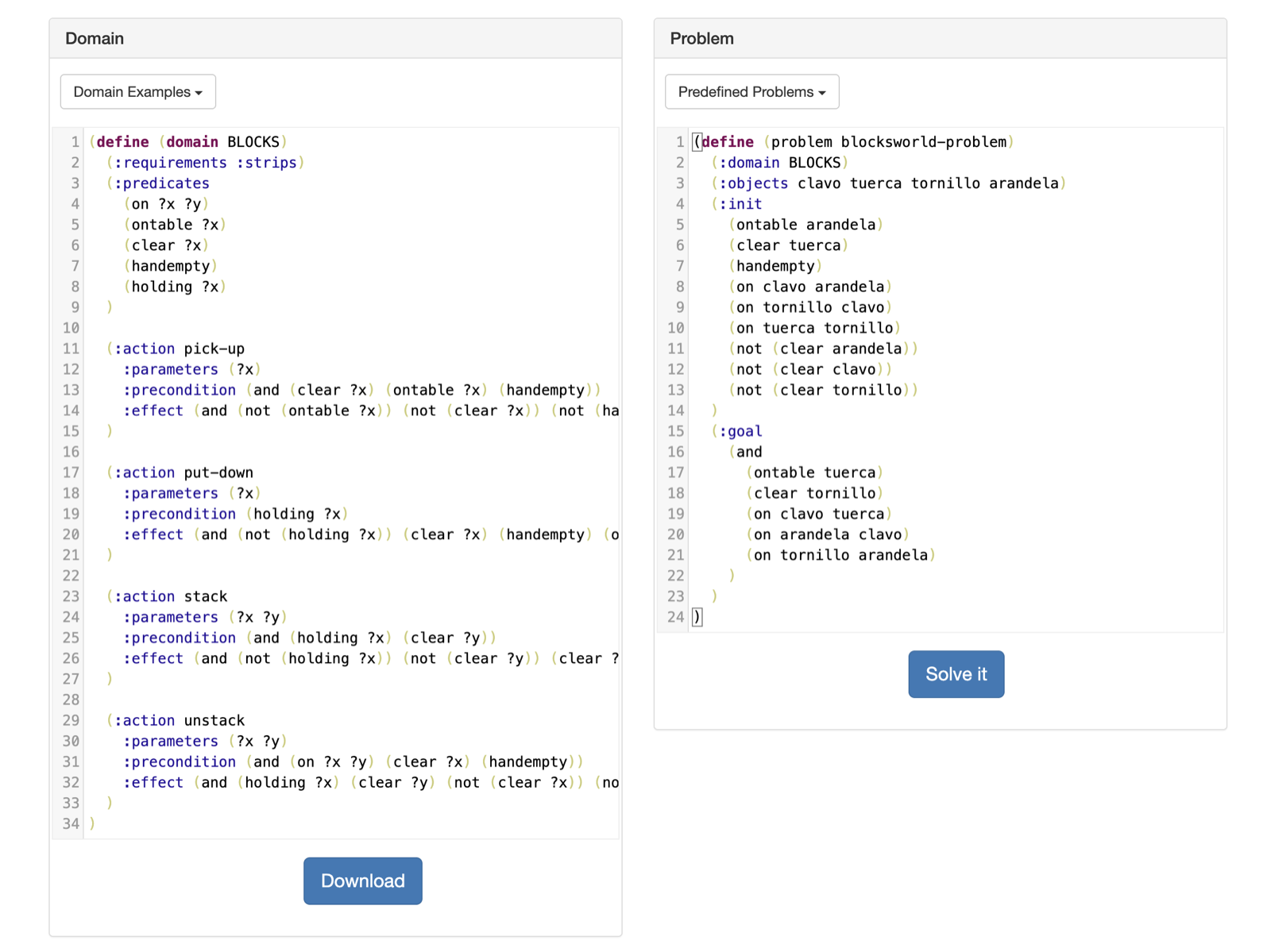Click '(define (problem blocksworld-problem)' line
This screenshot has height=952, width=1271.
[x=854, y=142]
